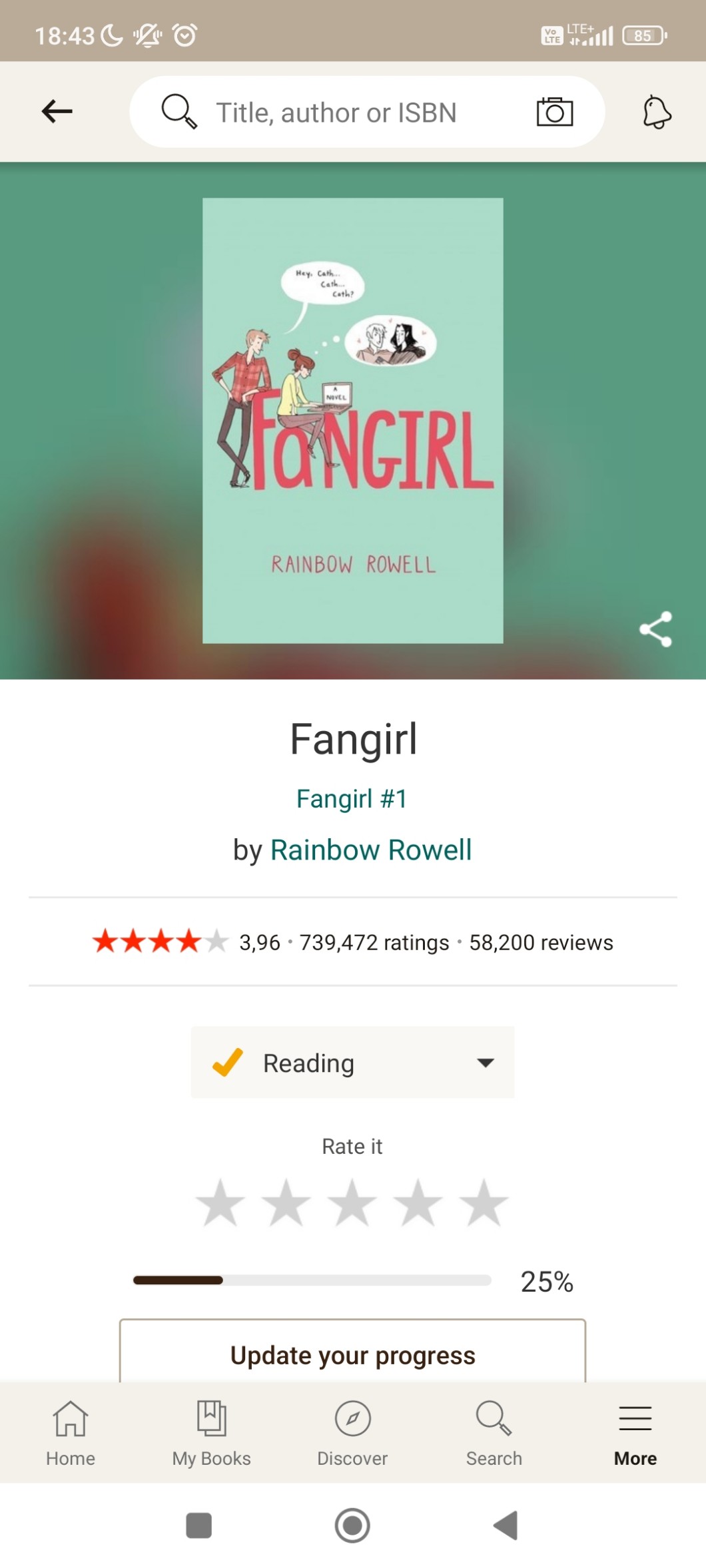Rate the book three stars
706x1568 pixels.
click(352, 1202)
